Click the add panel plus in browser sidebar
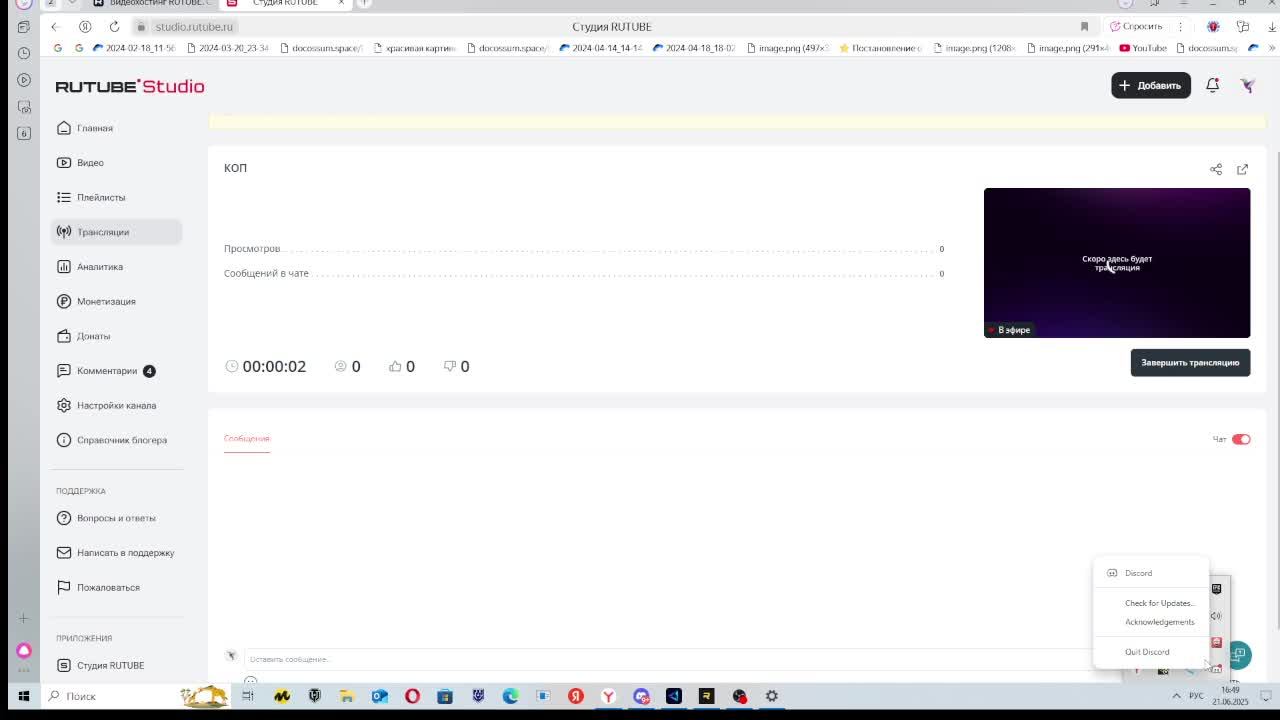The height and width of the screenshot is (720, 1280). click(x=24, y=619)
